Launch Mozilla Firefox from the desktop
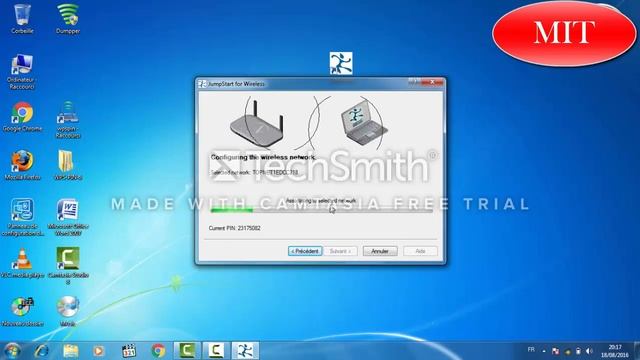 tap(22, 166)
